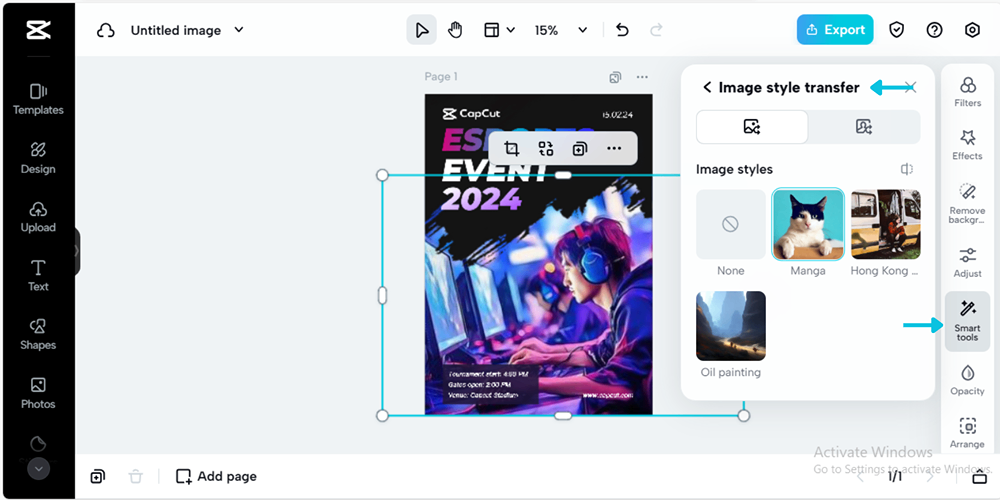Open the Text sidebar panel

click(38, 276)
